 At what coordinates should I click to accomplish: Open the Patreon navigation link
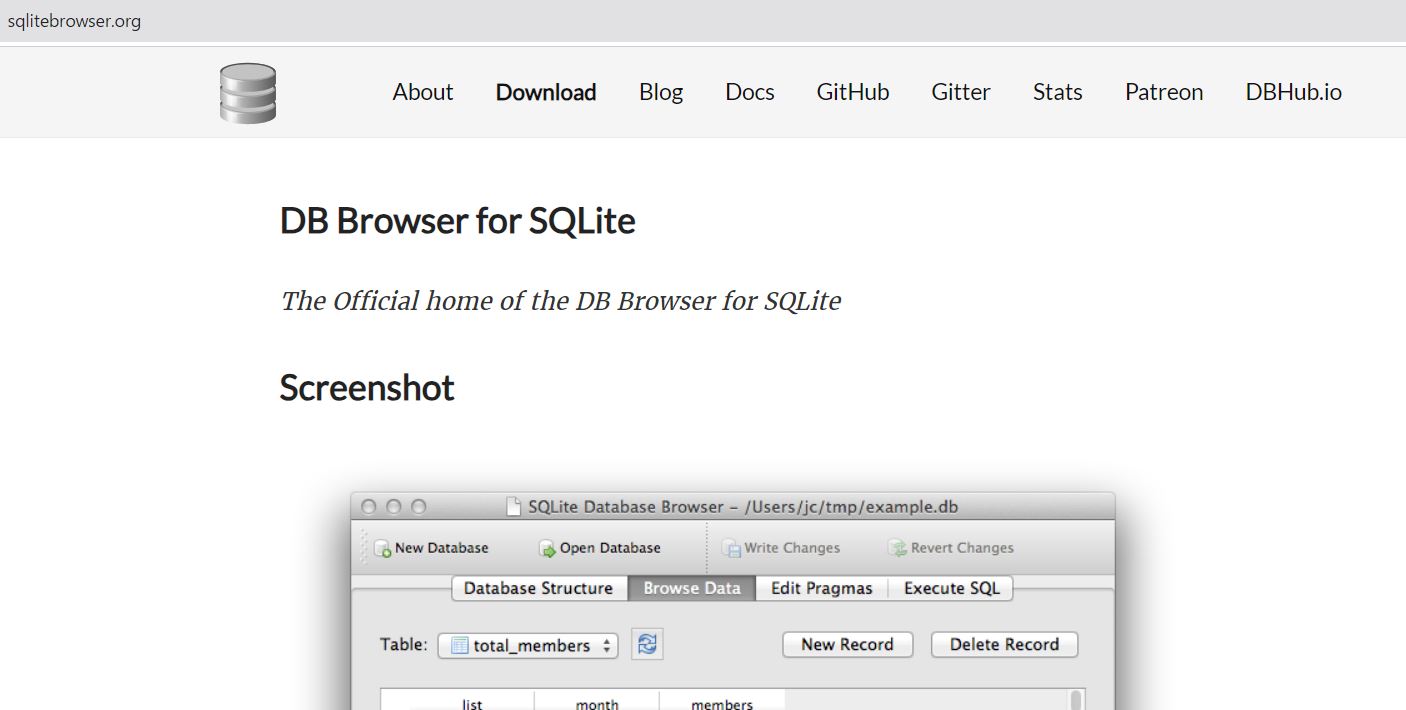point(1163,92)
